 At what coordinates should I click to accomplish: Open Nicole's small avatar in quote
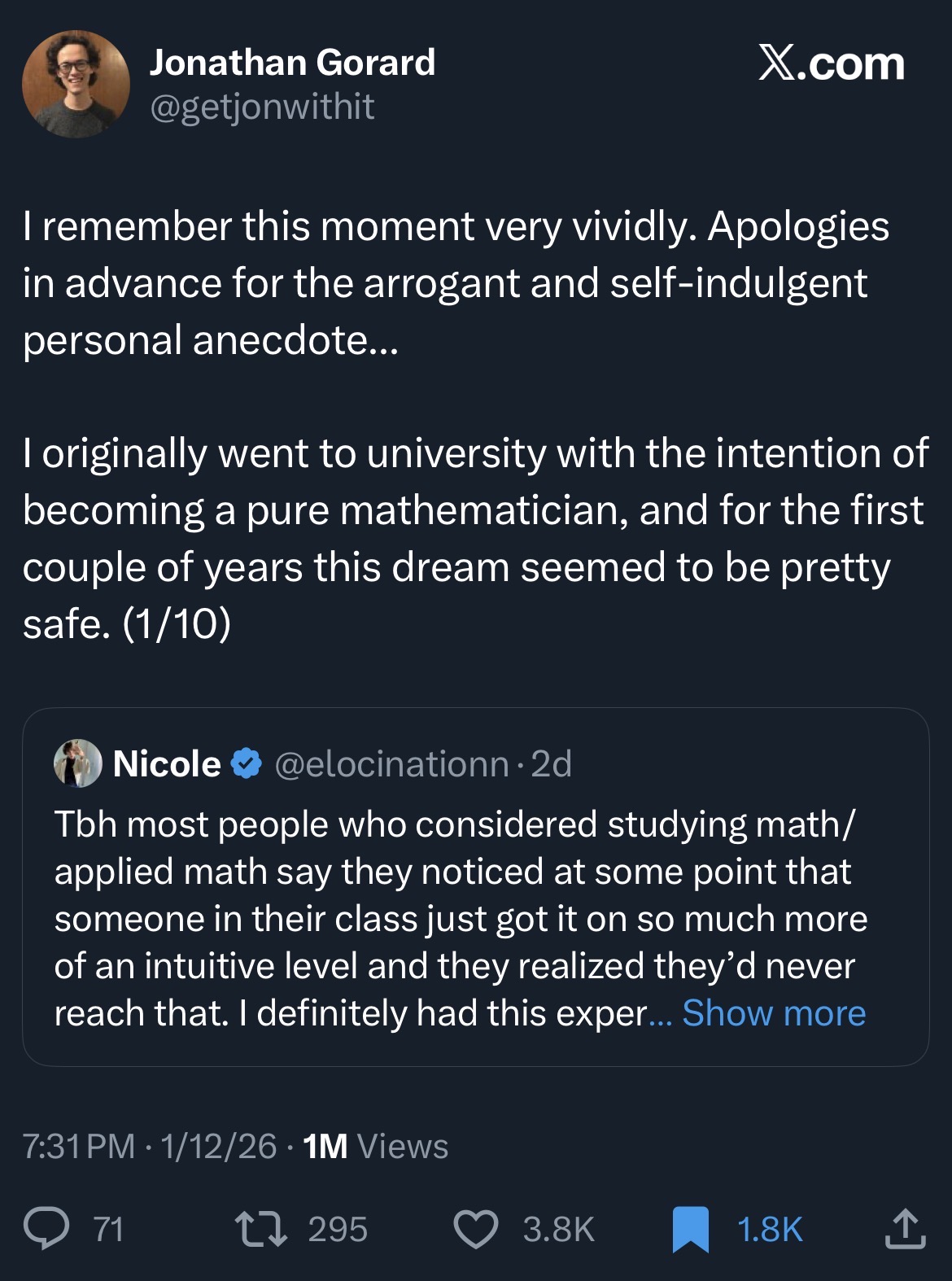point(77,763)
